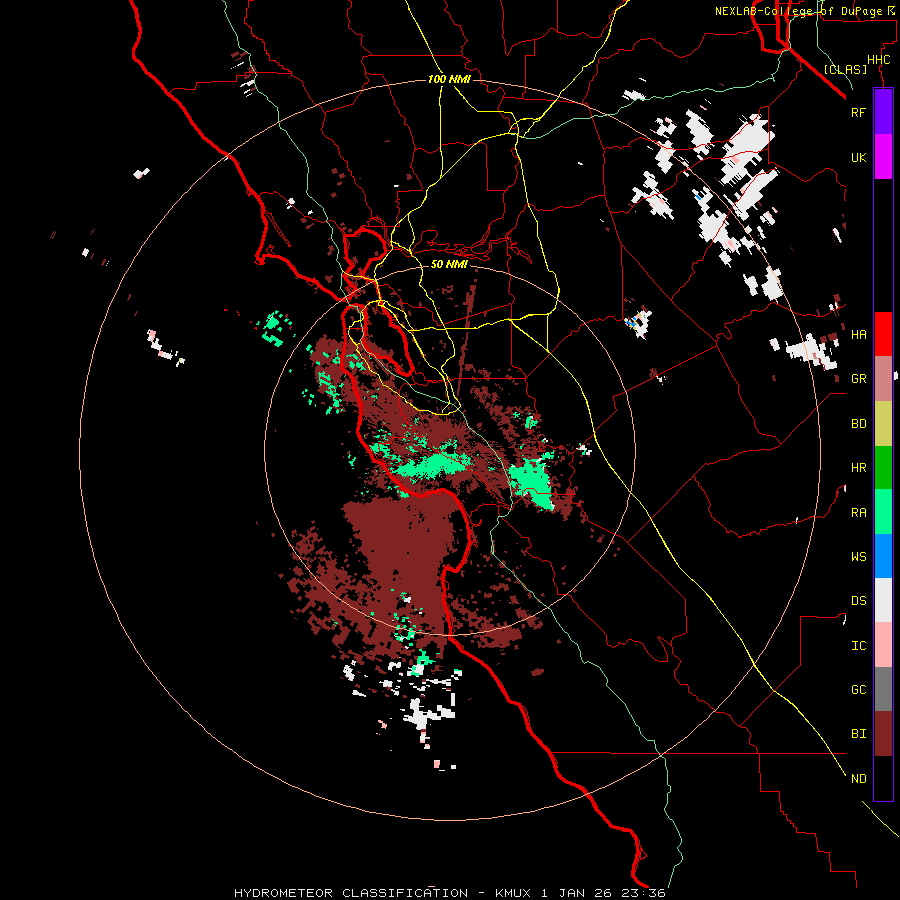Click the 'HR' legend label text
This screenshot has height=900, width=900.
tap(858, 468)
